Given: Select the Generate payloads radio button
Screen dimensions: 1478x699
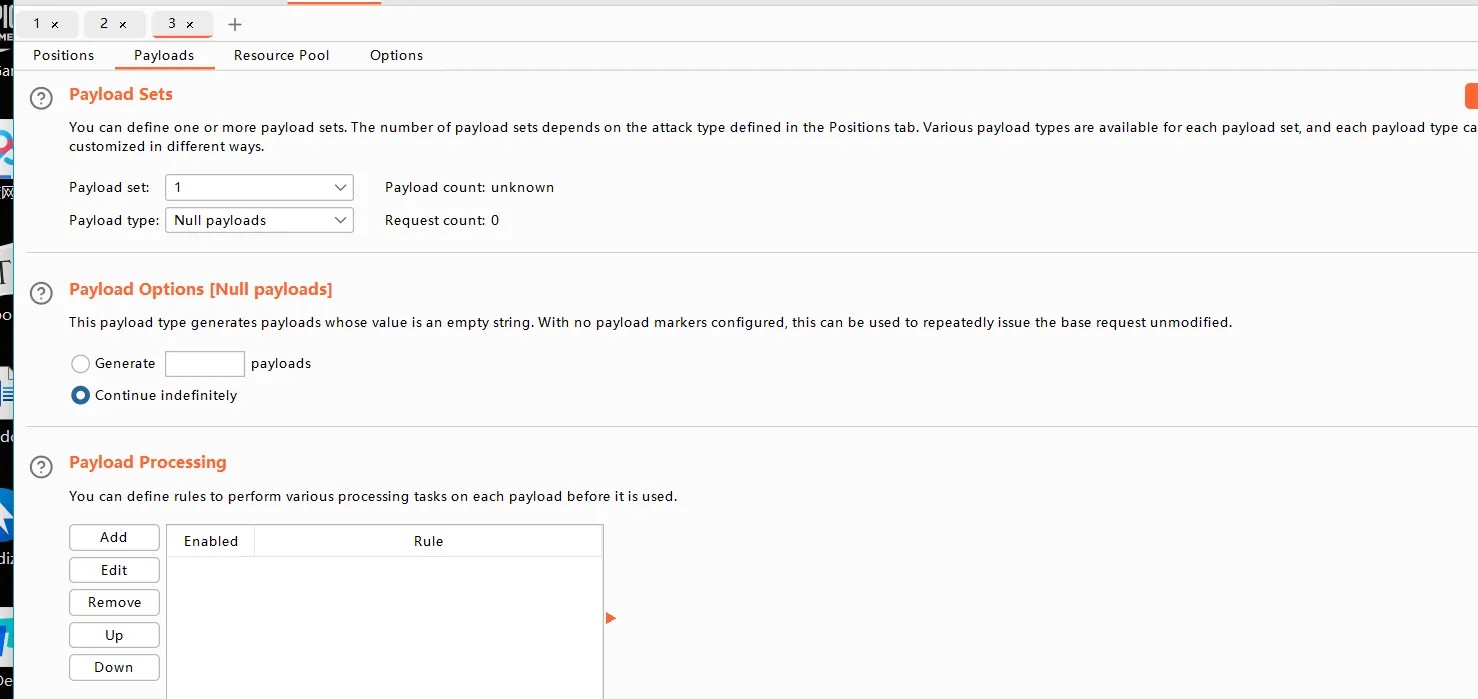Looking at the screenshot, I should [81, 364].
